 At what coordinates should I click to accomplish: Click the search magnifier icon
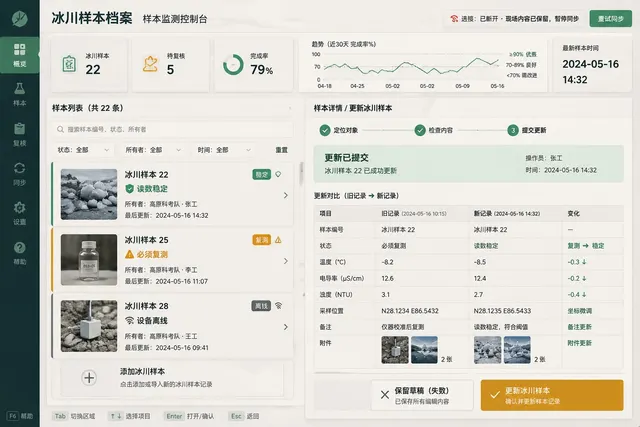pyautogui.click(x=60, y=129)
